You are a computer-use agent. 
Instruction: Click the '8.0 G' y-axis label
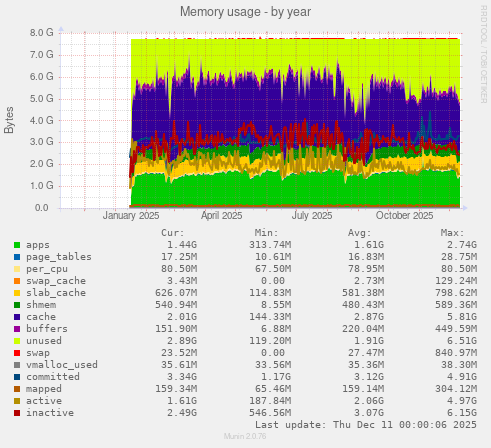pos(41,33)
